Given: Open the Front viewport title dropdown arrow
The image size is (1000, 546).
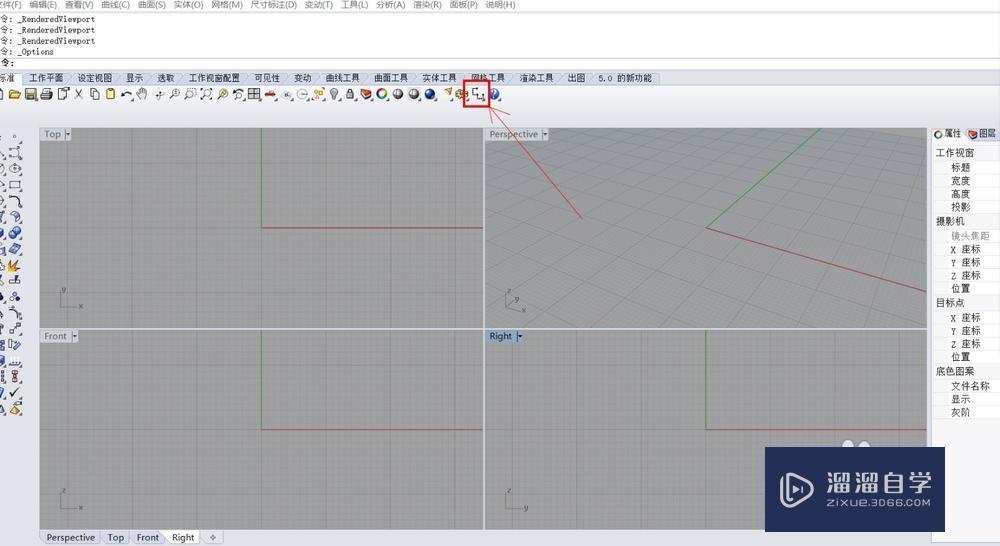Looking at the screenshot, I should [x=75, y=336].
